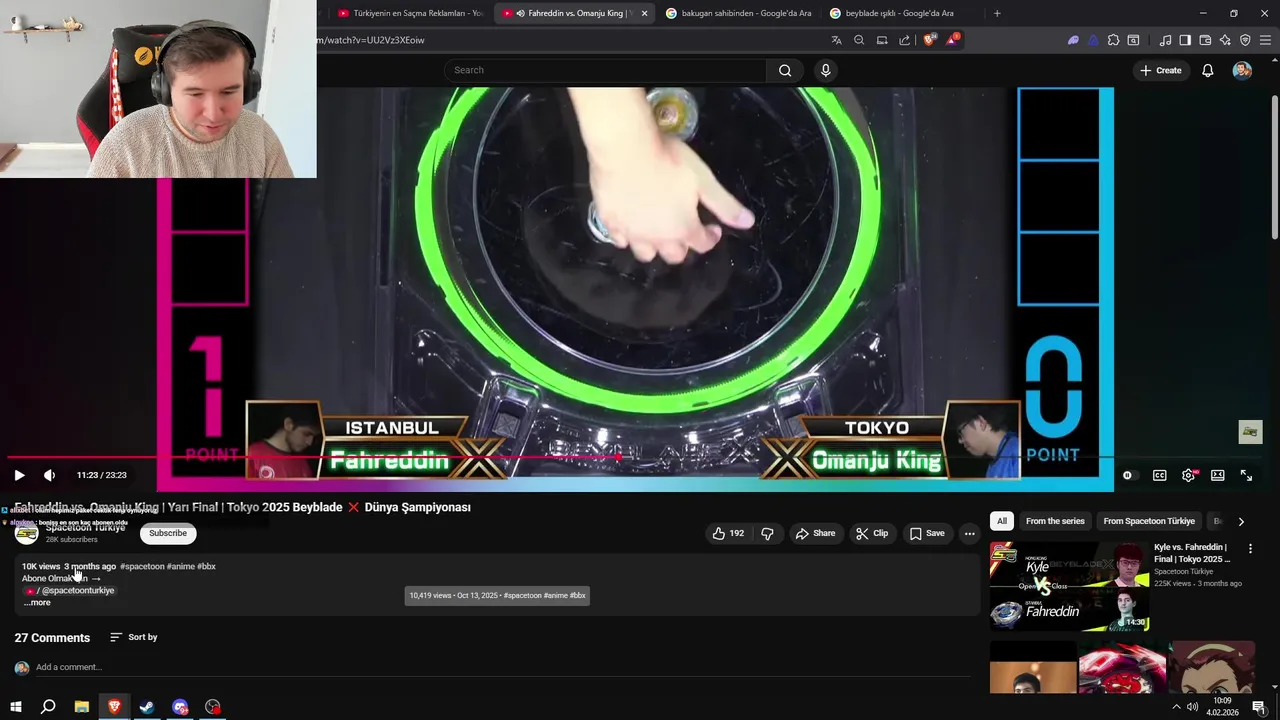Create a Clip of the video

(872, 533)
